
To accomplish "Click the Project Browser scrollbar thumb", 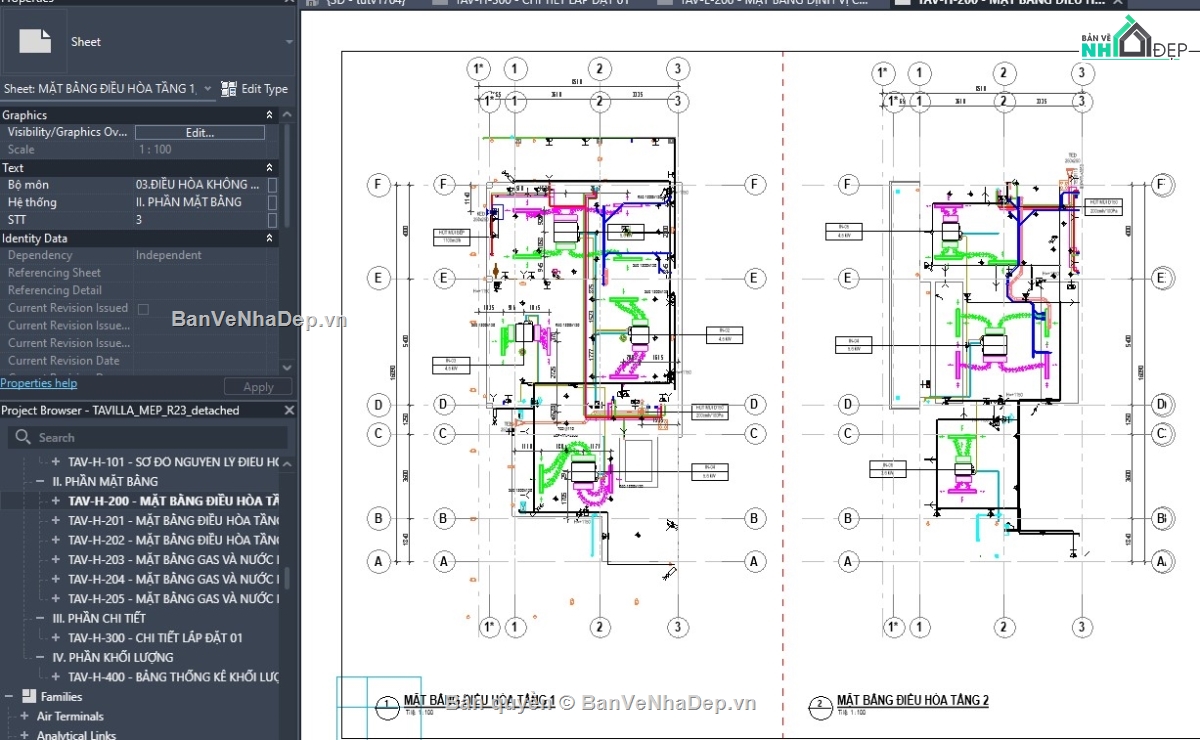I will 289,578.
